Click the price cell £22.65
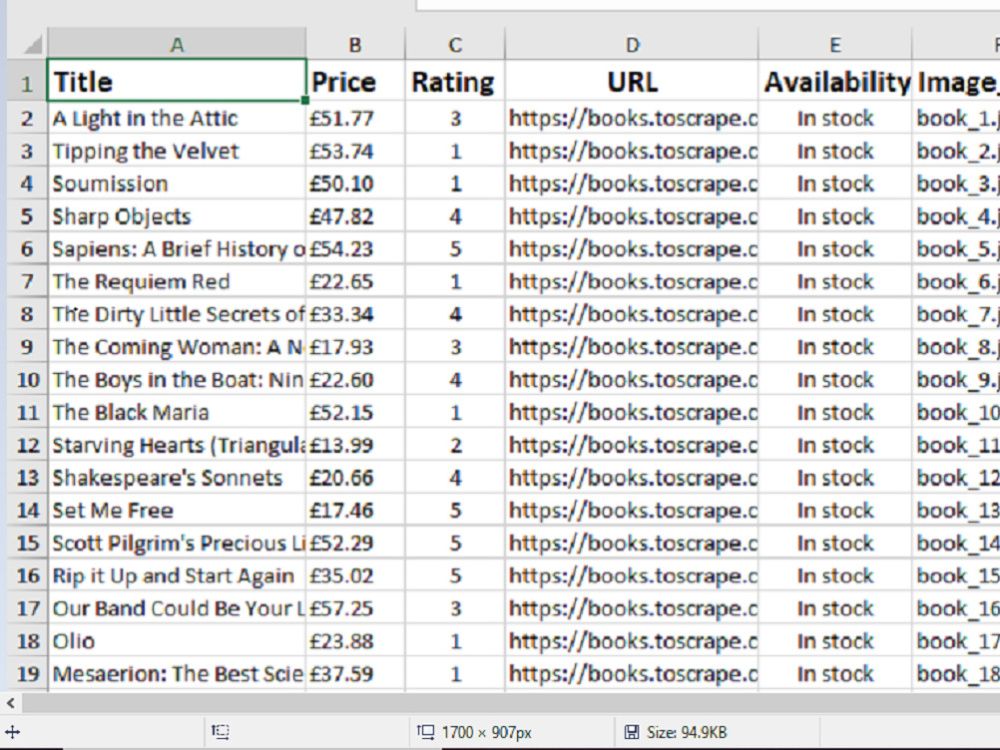The image size is (1000, 750). tap(355, 281)
